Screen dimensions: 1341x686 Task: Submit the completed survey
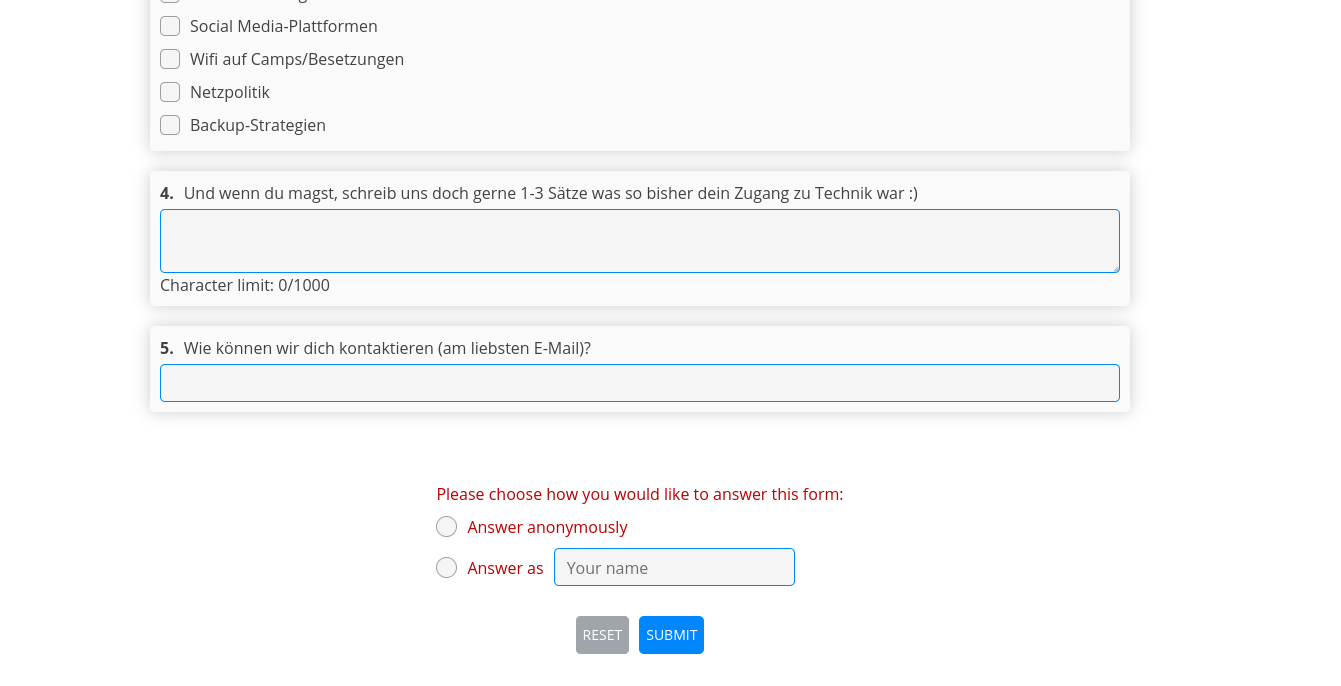671,635
